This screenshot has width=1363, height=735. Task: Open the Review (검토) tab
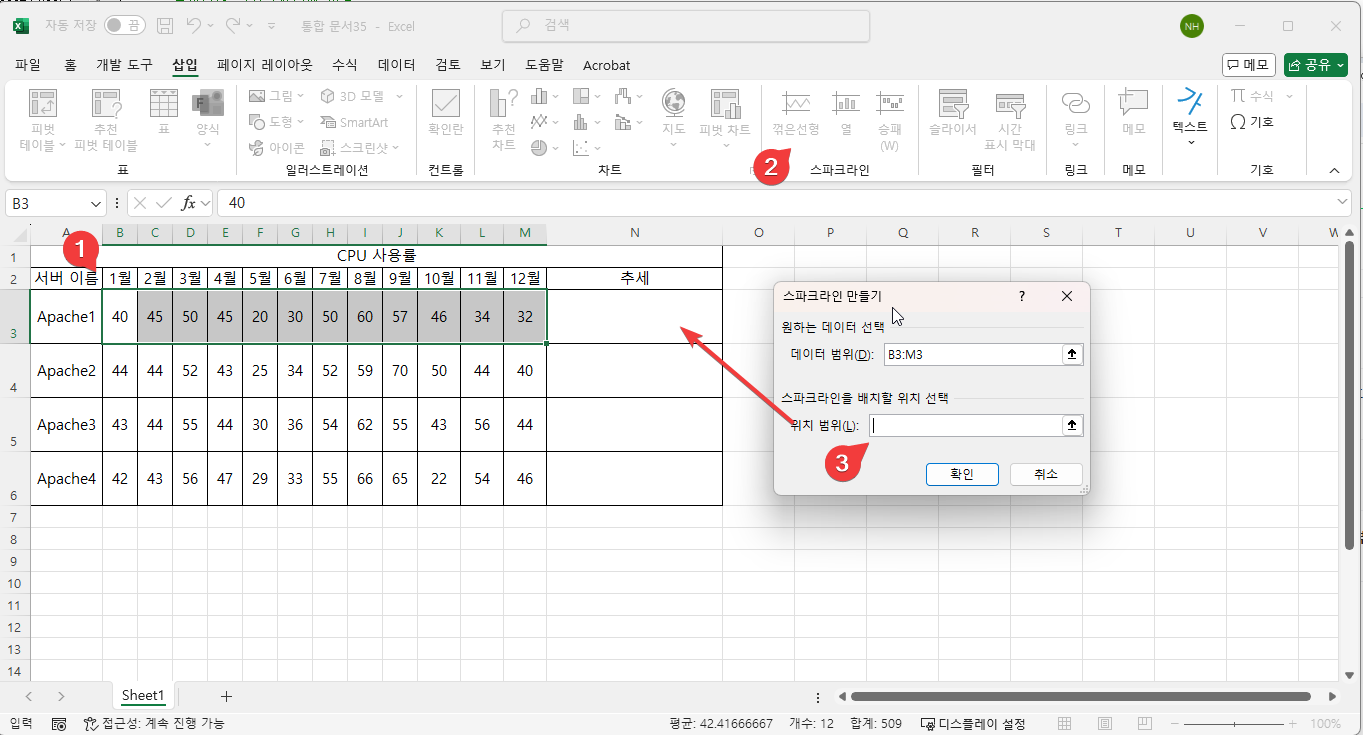pos(448,65)
